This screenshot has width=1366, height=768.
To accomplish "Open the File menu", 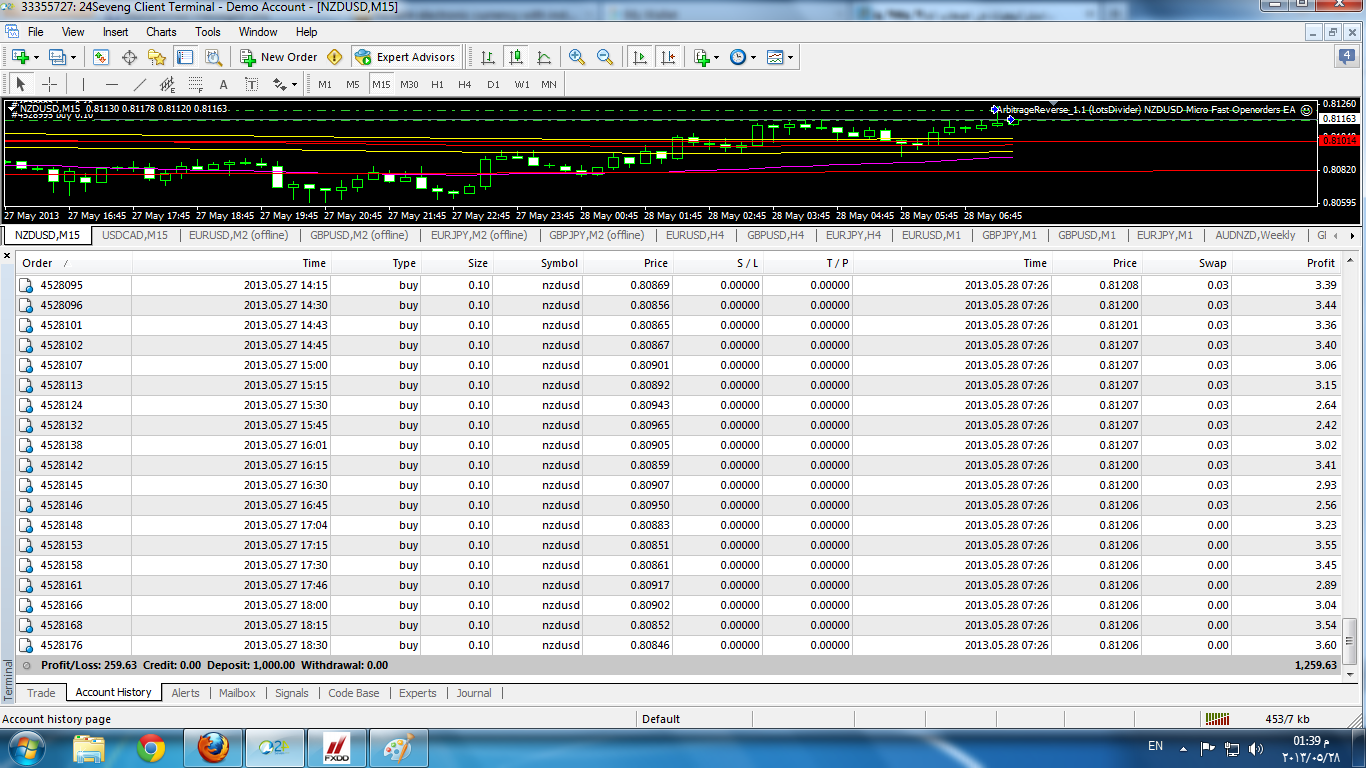I will [x=35, y=32].
